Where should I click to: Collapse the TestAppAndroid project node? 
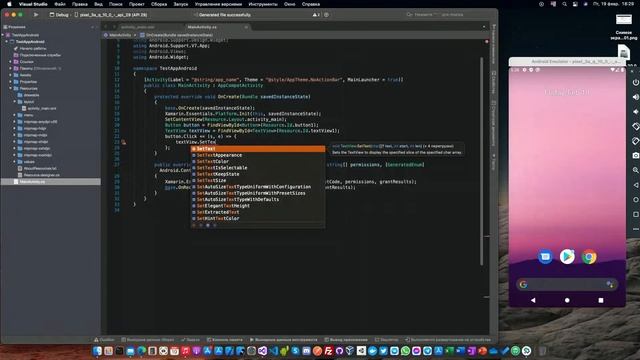click(x=7, y=42)
